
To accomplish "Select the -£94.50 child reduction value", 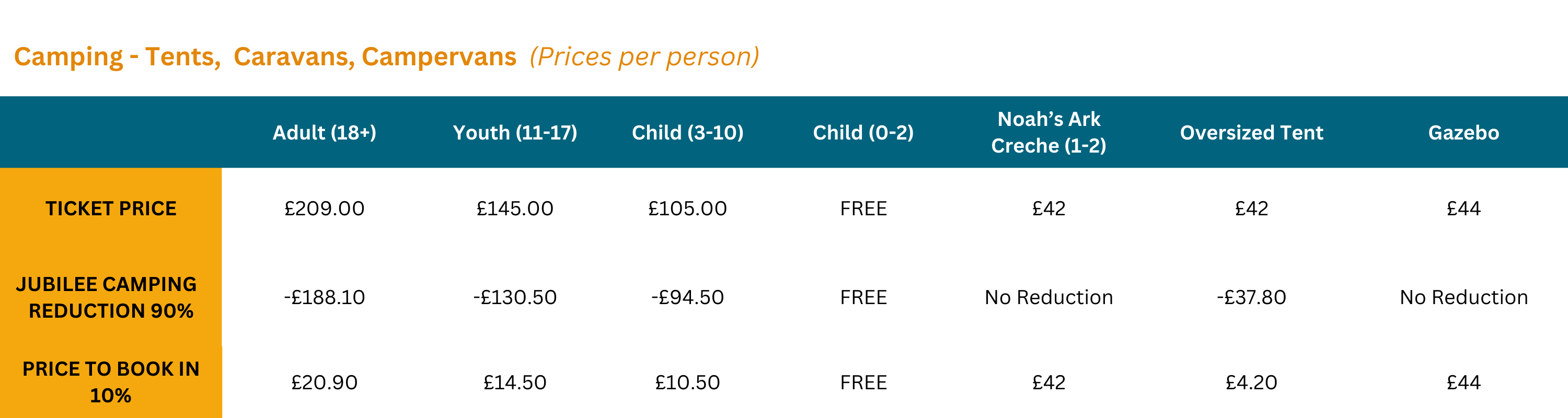I will (687, 297).
